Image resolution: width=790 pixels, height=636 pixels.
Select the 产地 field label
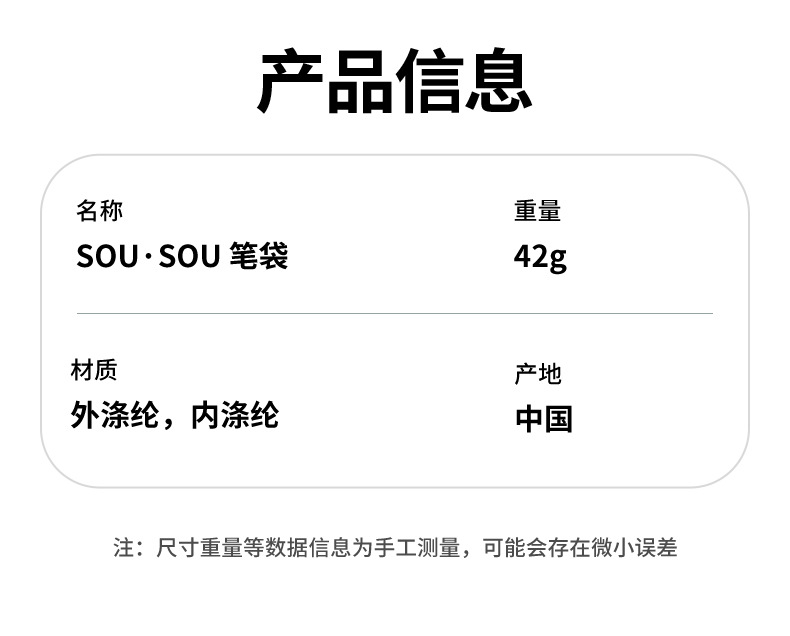pyautogui.click(x=538, y=374)
